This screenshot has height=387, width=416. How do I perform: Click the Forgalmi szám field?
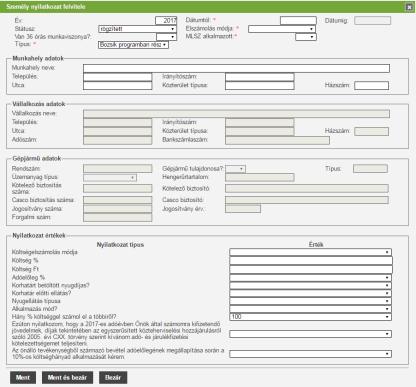point(117,217)
